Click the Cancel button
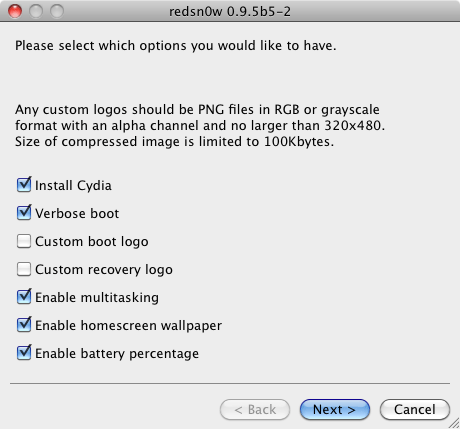Viewport: 460px width, 429px height. coord(415,409)
